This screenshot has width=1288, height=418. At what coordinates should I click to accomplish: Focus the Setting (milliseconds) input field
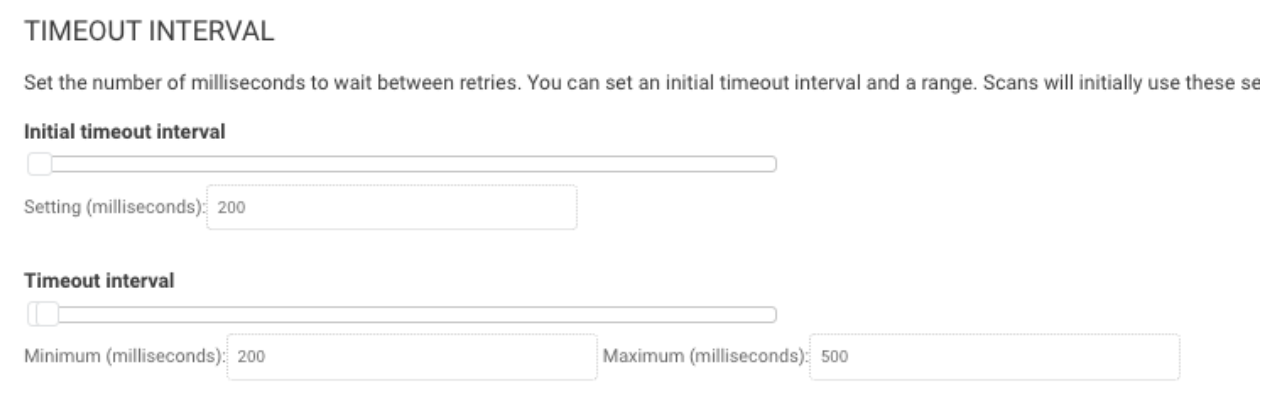pos(392,208)
